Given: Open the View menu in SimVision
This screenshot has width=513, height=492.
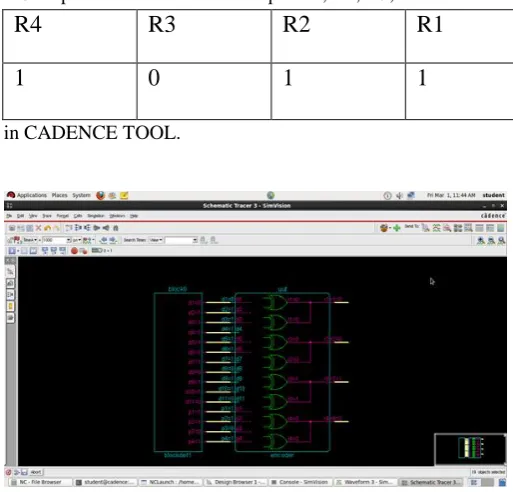Looking at the screenshot, I should [x=33, y=216].
